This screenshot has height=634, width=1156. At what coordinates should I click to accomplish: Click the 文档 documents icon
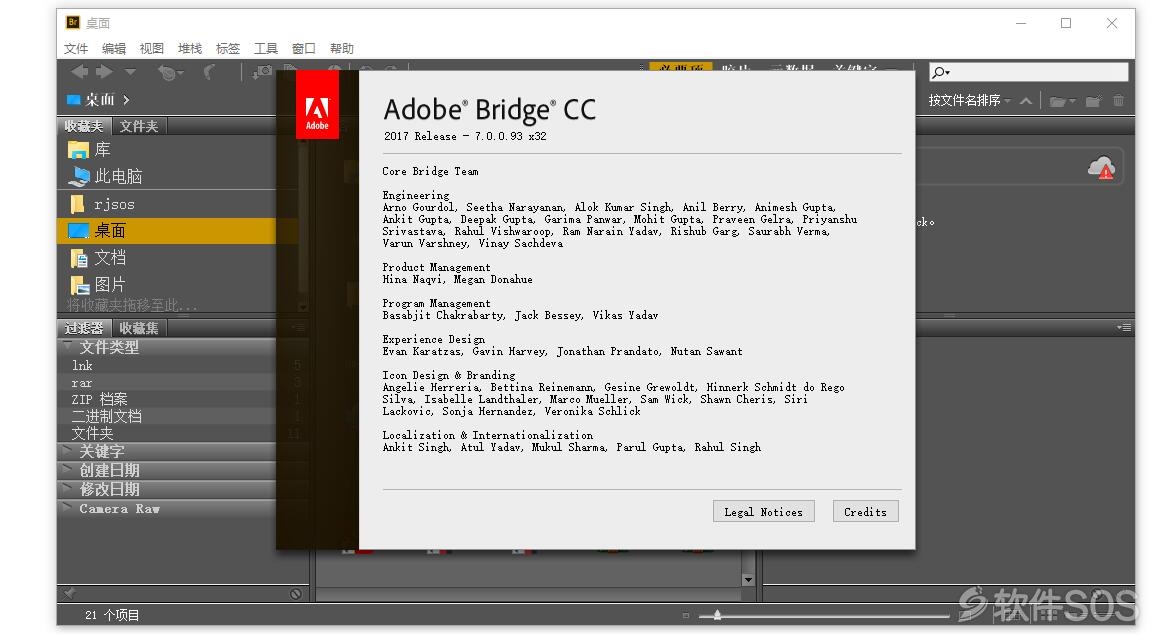click(x=79, y=258)
